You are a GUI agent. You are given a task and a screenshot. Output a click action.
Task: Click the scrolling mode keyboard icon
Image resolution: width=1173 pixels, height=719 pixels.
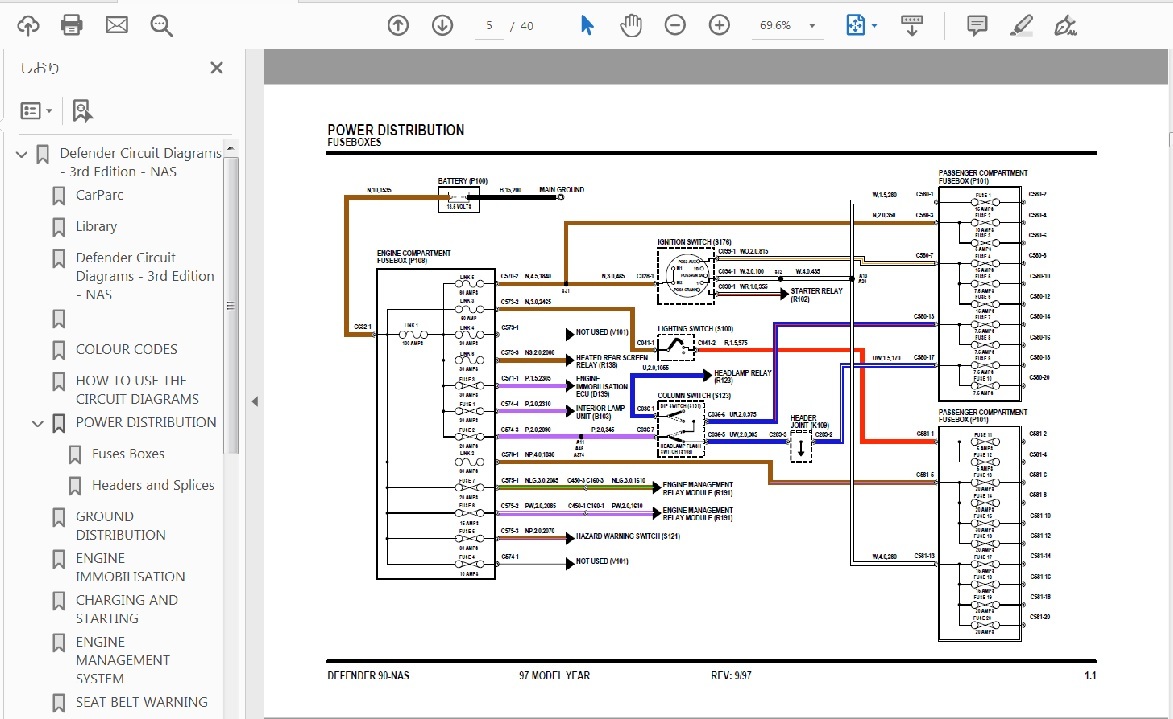911,25
